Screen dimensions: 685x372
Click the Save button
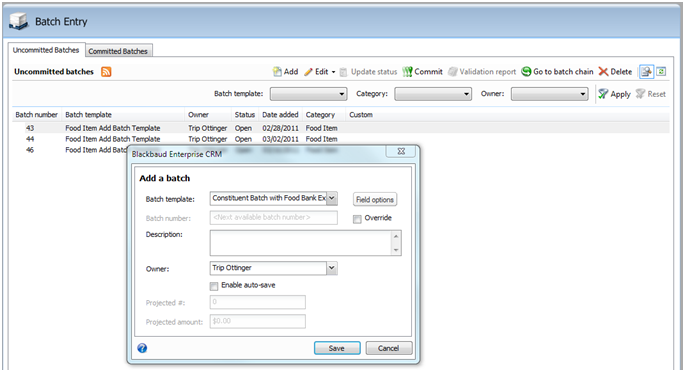click(337, 348)
